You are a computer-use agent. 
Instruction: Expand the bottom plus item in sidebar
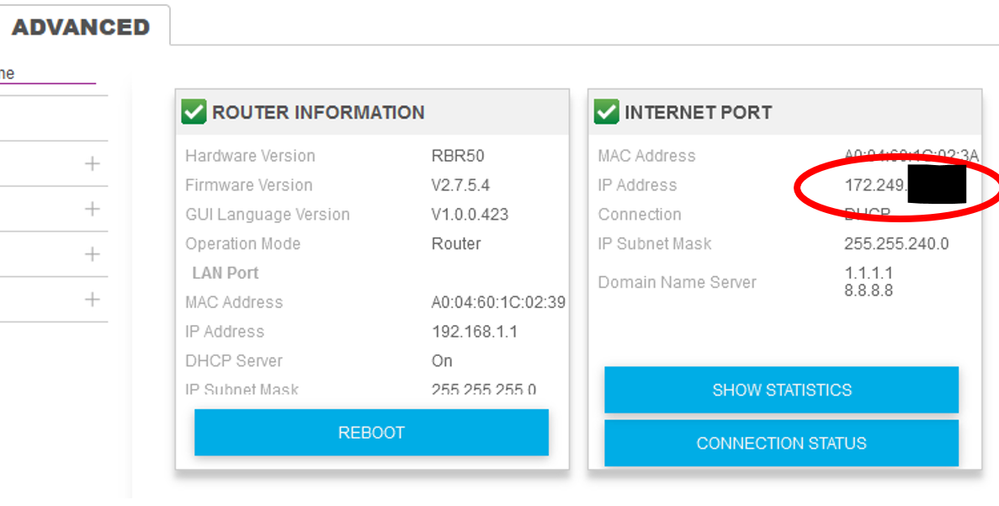(92, 299)
